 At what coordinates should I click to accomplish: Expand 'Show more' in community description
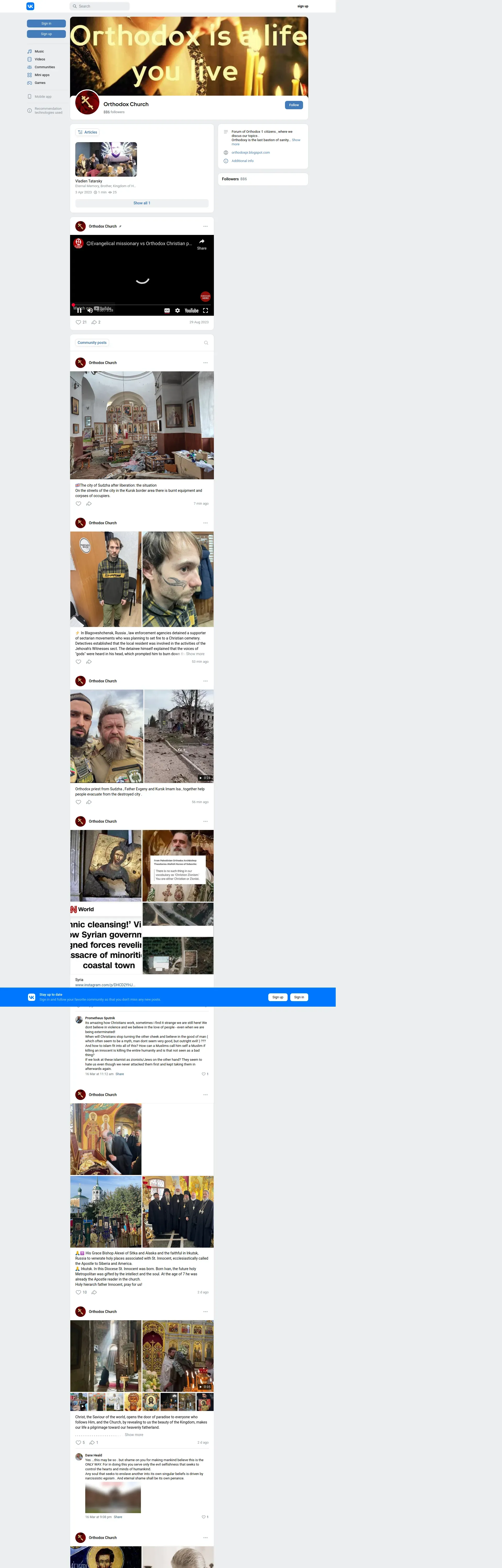(x=296, y=140)
